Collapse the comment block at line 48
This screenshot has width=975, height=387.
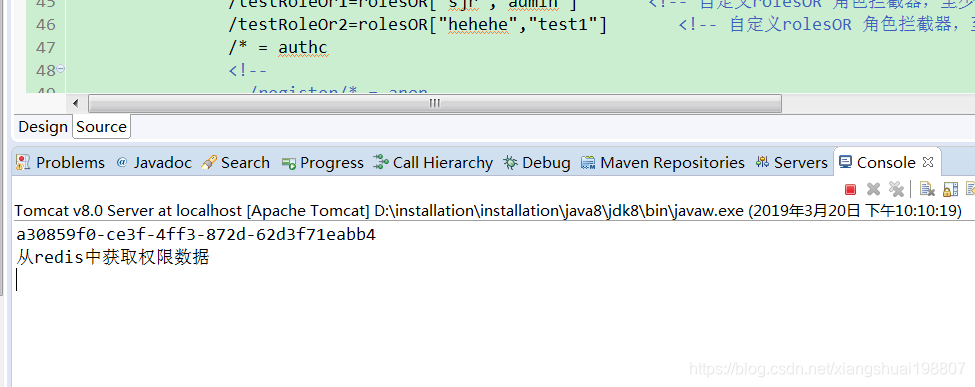(x=60, y=68)
